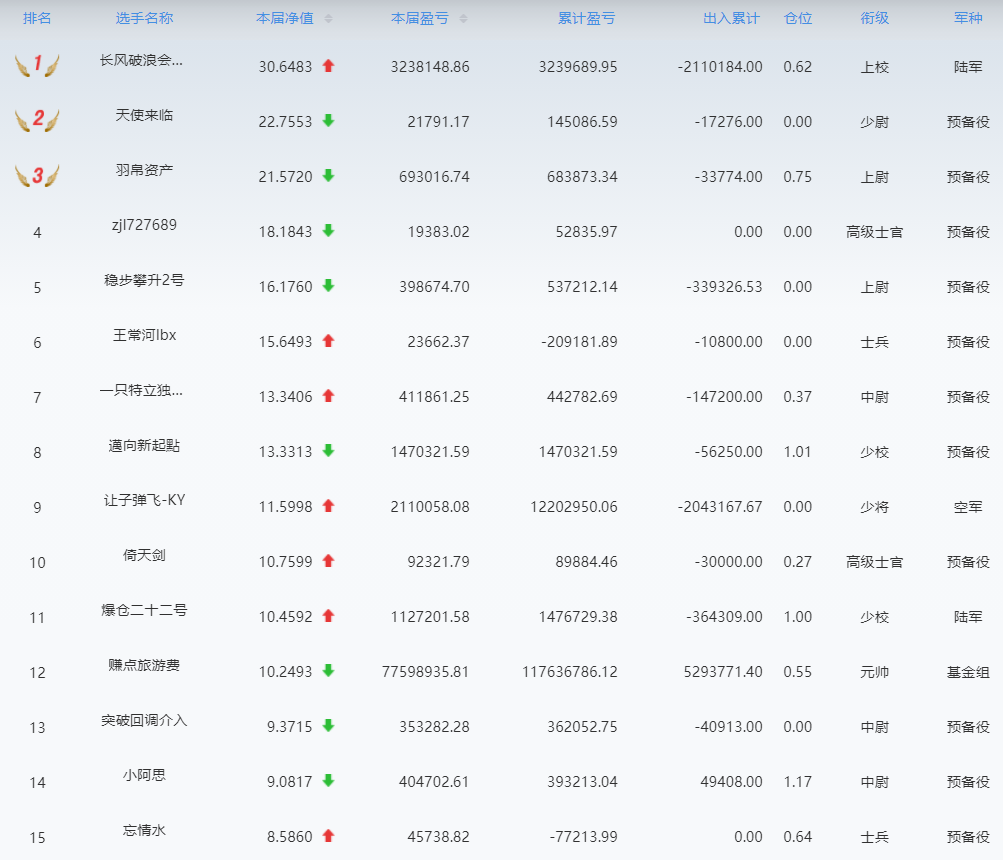Image resolution: width=1003 pixels, height=860 pixels.
Task: Click red up arrow beside 10.7599
Action: pyautogui.click(x=329, y=561)
